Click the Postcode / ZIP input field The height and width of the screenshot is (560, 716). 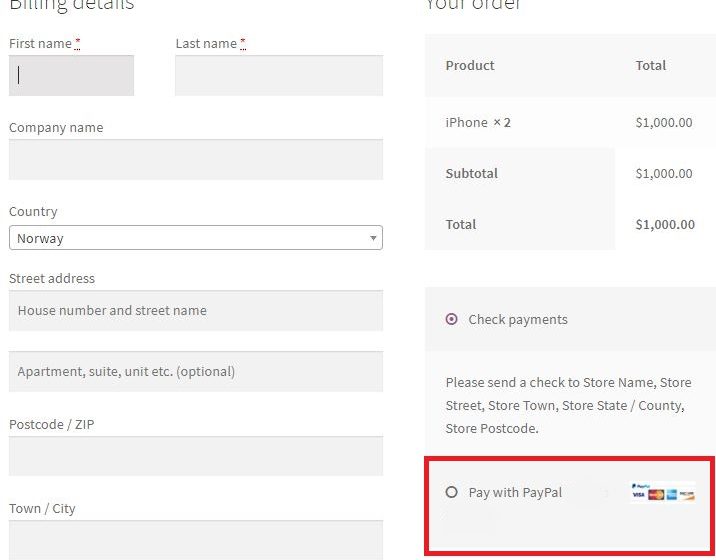(196, 456)
